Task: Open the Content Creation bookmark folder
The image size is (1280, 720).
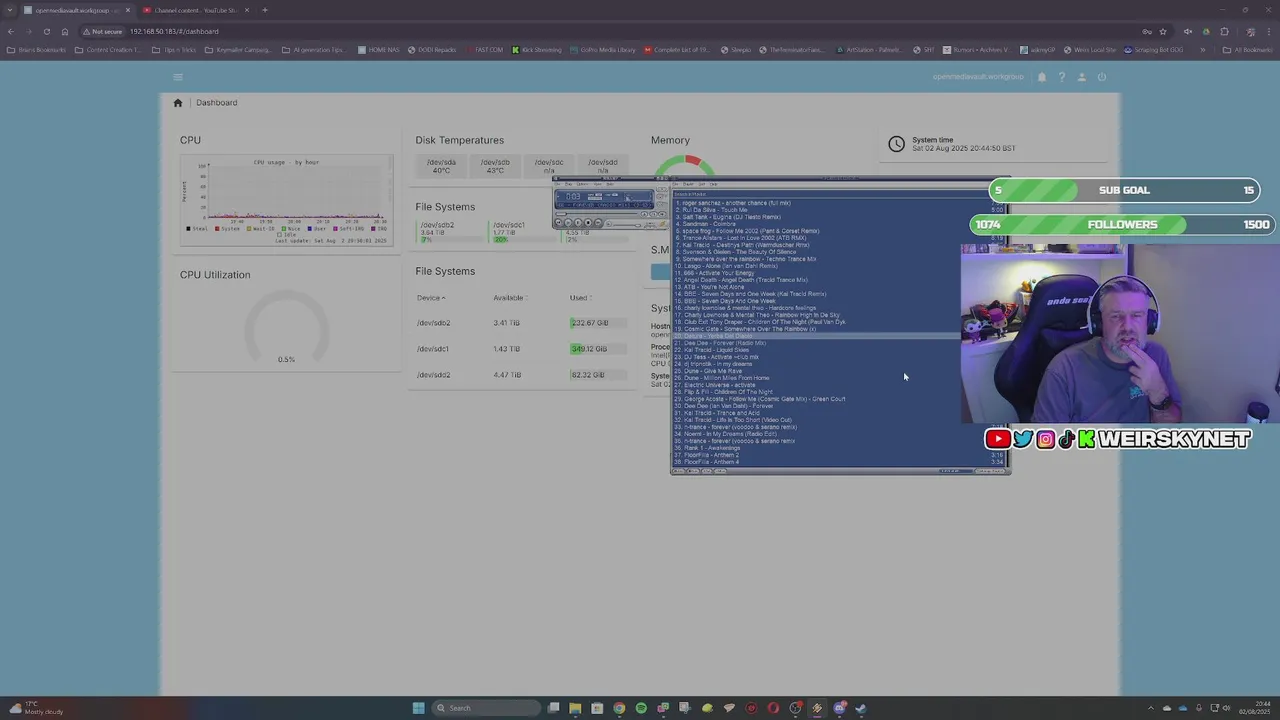Action: pyautogui.click(x=108, y=50)
